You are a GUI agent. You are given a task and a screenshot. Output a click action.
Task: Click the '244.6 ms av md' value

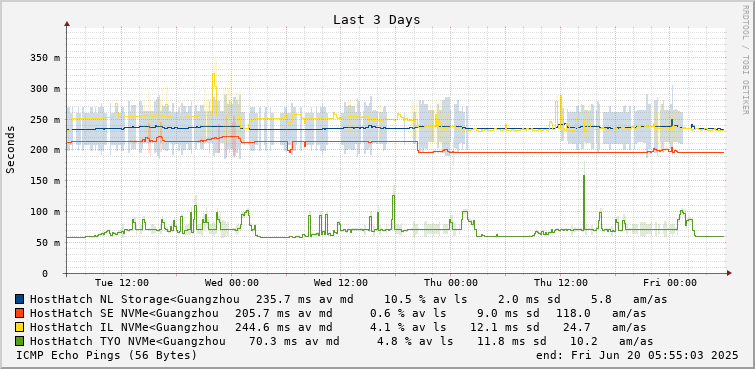click(x=284, y=327)
